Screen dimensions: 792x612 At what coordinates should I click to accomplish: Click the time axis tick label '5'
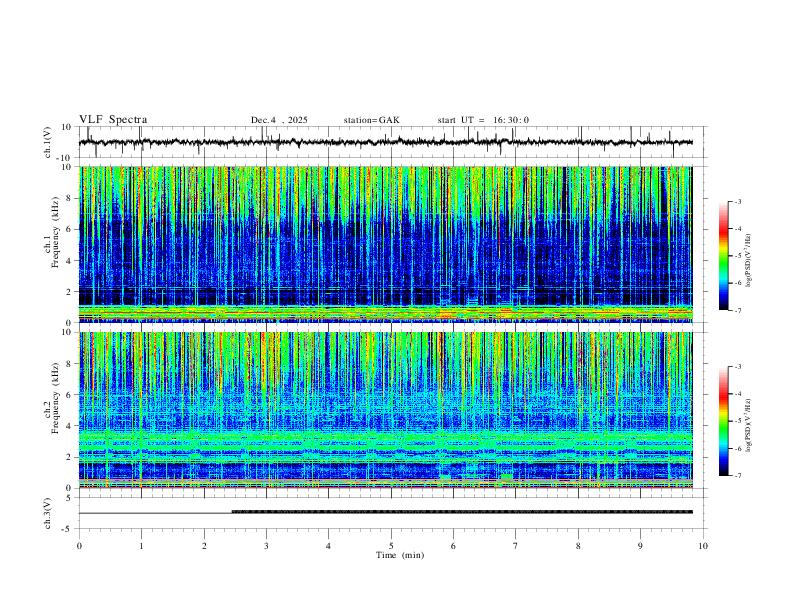tap(391, 546)
